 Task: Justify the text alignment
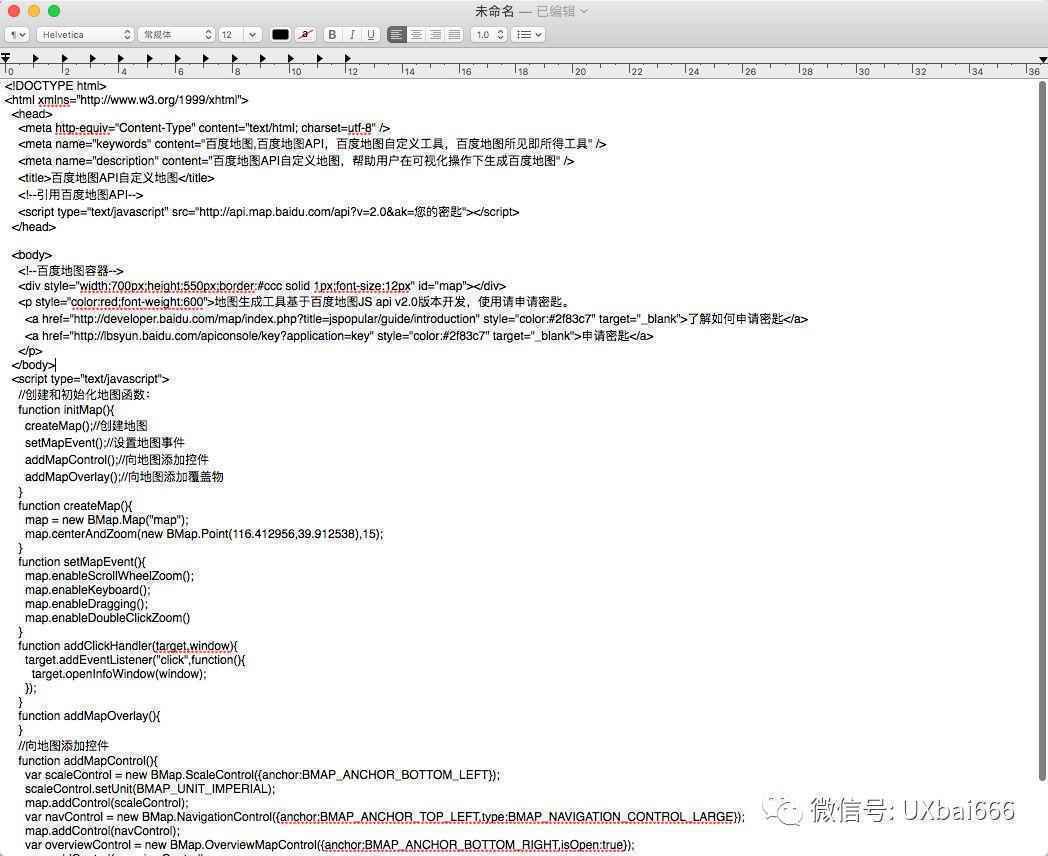[x=454, y=35]
